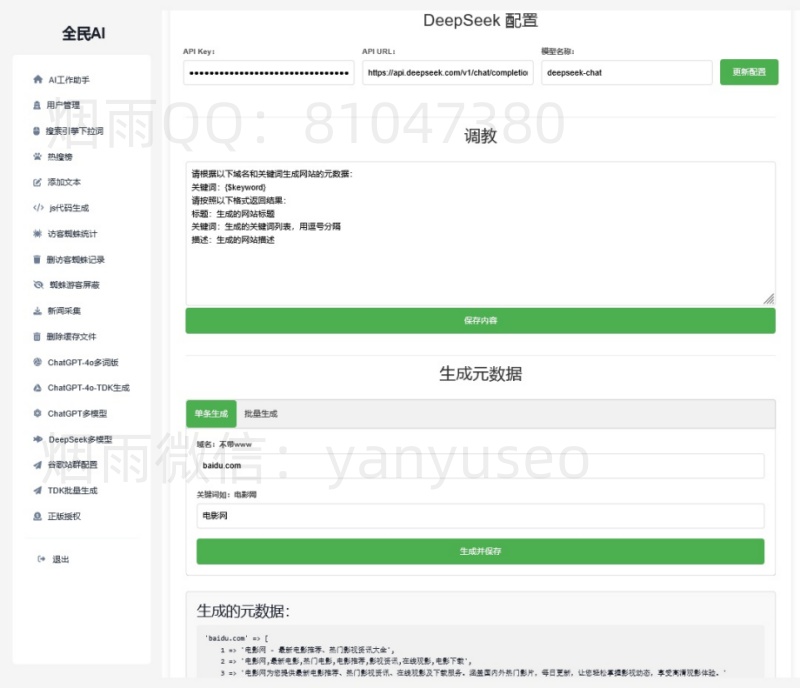Viewport: 800px width, 688px height.
Task: Click the edit icon beside 添加文本
Action: 37,182
